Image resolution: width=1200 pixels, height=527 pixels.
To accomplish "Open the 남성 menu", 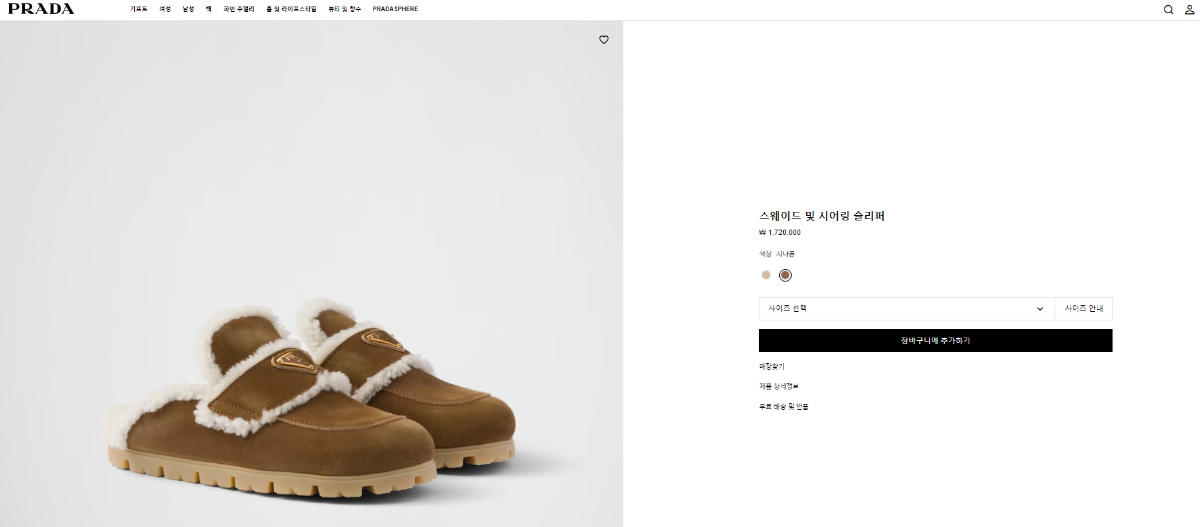I will [x=188, y=9].
